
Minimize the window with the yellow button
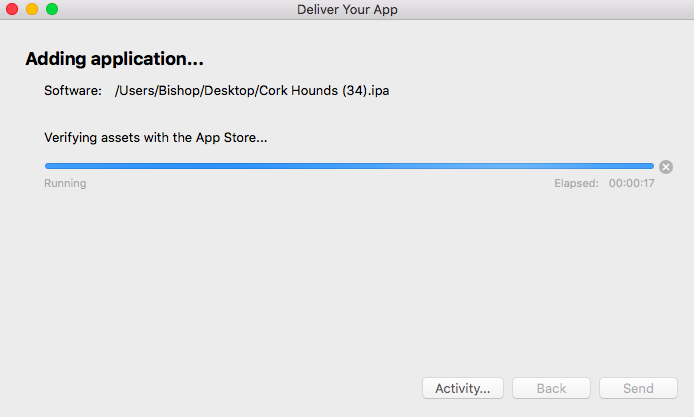pyautogui.click(x=32, y=10)
